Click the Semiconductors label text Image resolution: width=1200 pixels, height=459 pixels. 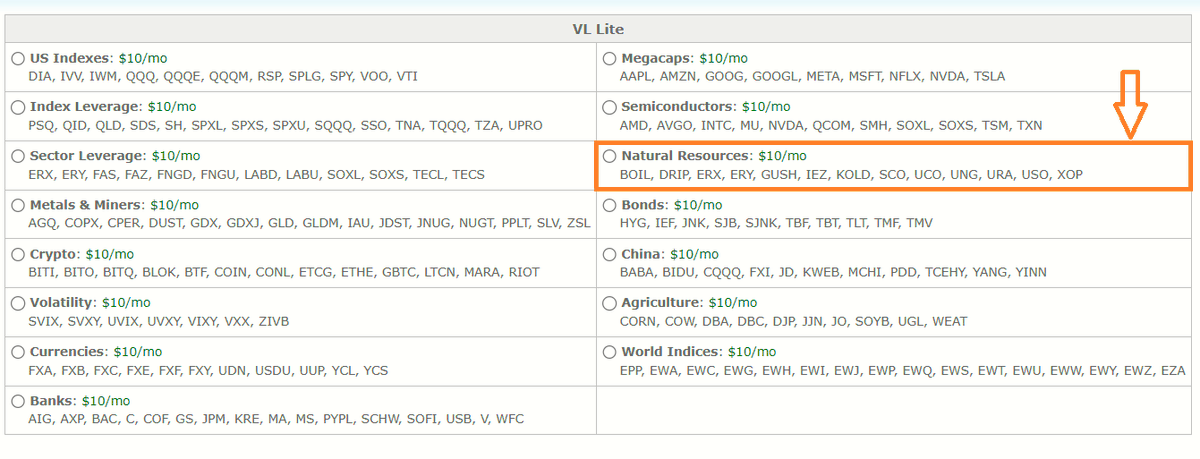click(x=679, y=106)
